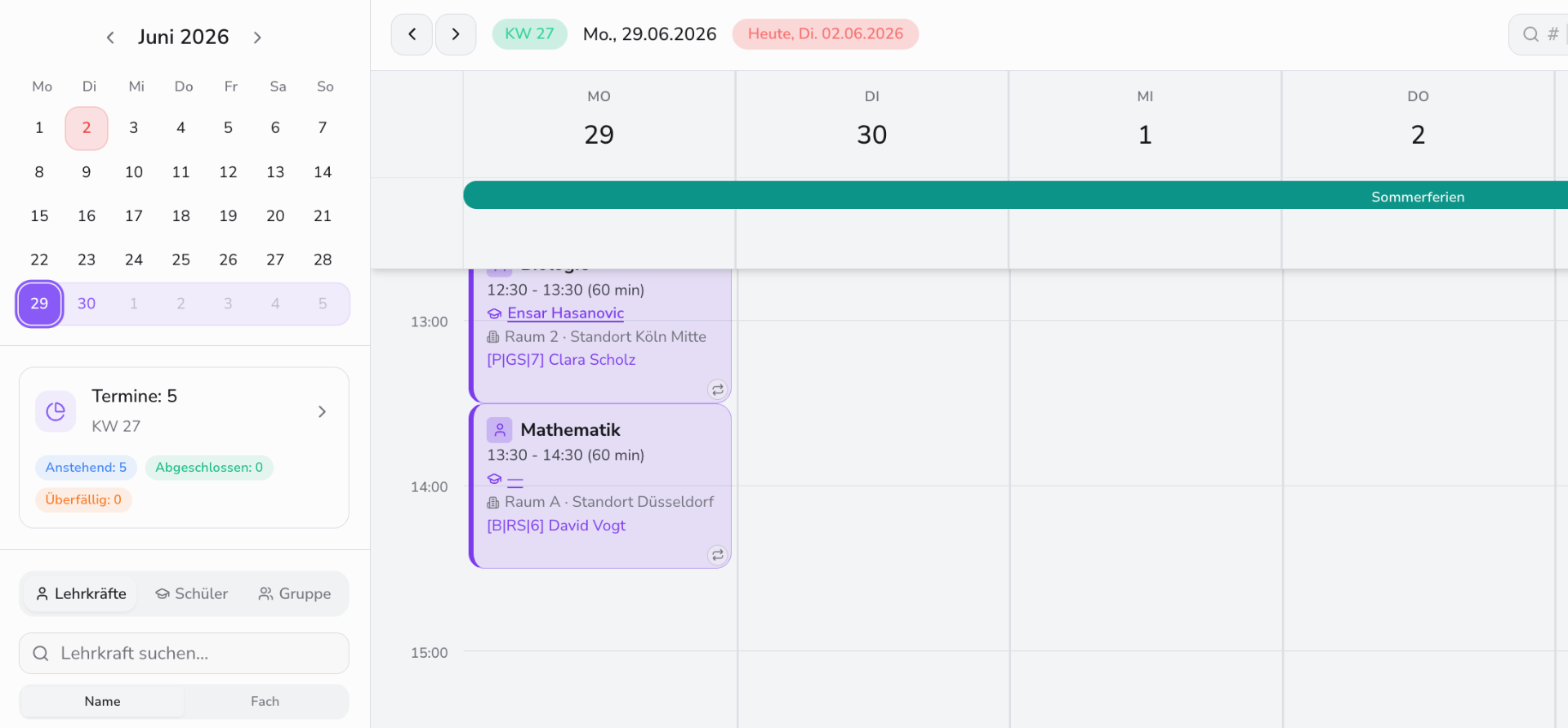1568x728 pixels.
Task: Click Raum 2 · Standort Köln Mitte text
Action: click(605, 337)
